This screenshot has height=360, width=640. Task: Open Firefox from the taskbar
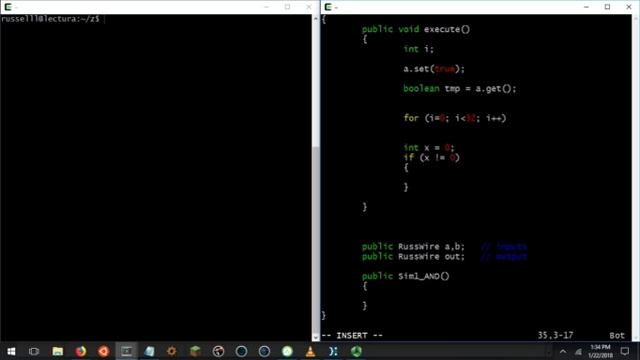80,351
